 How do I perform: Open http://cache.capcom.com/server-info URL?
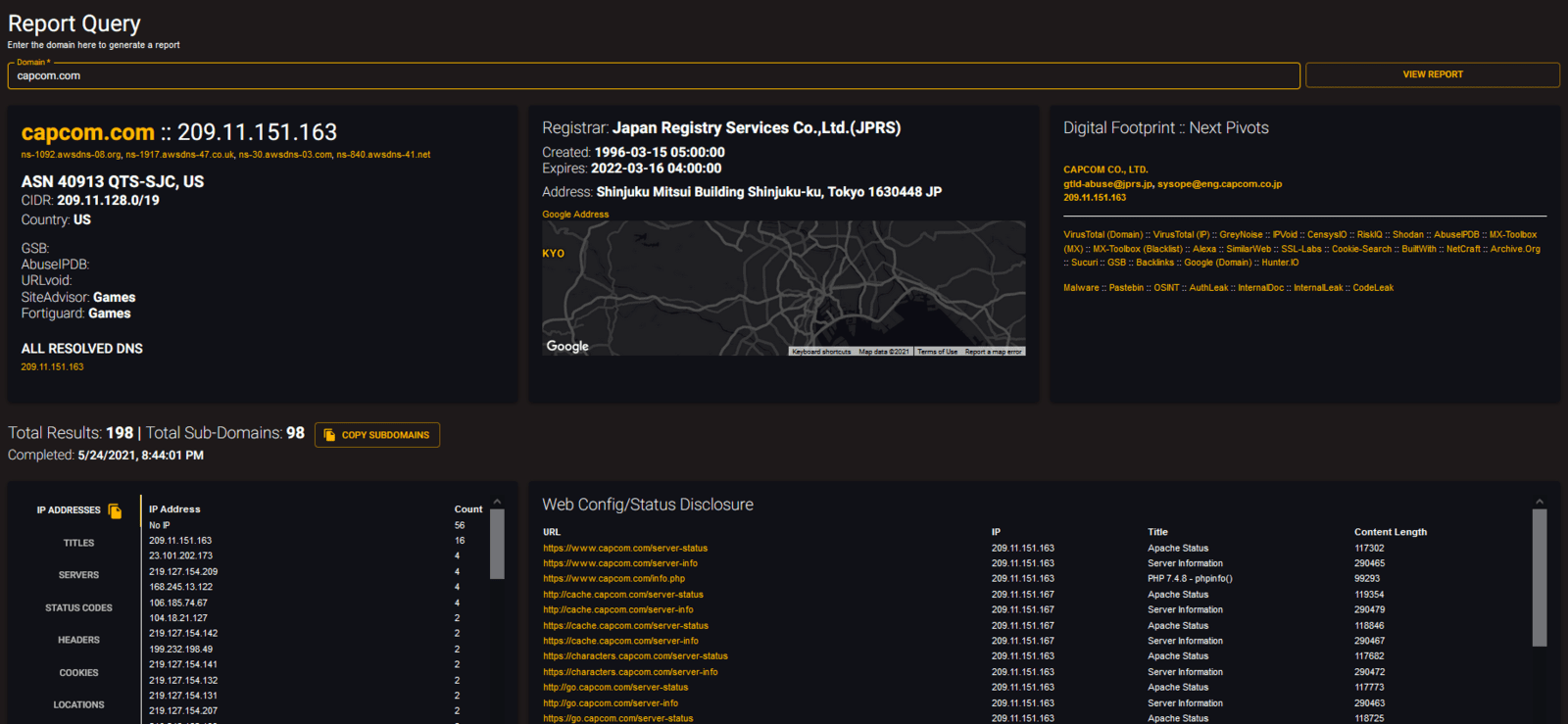pos(618,609)
